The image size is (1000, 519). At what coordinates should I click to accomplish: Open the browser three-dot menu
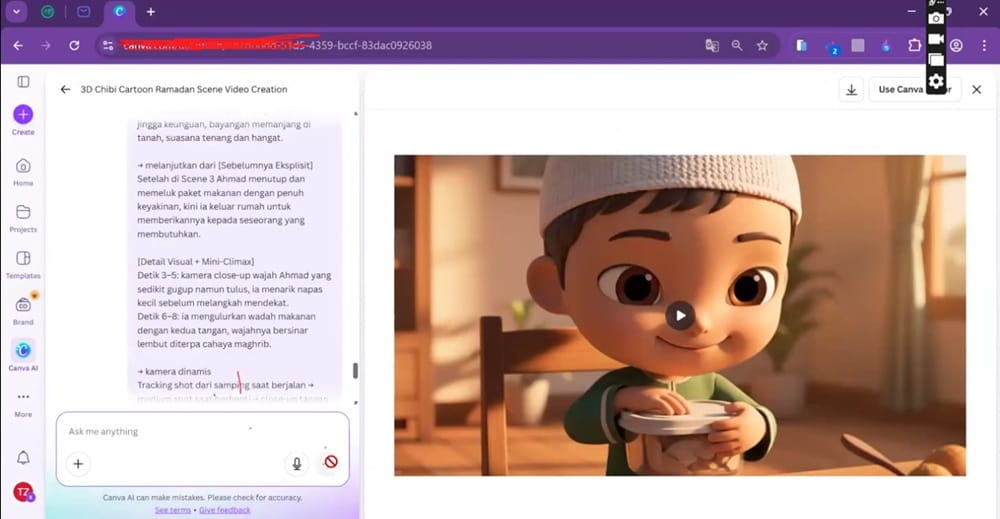pos(984,45)
